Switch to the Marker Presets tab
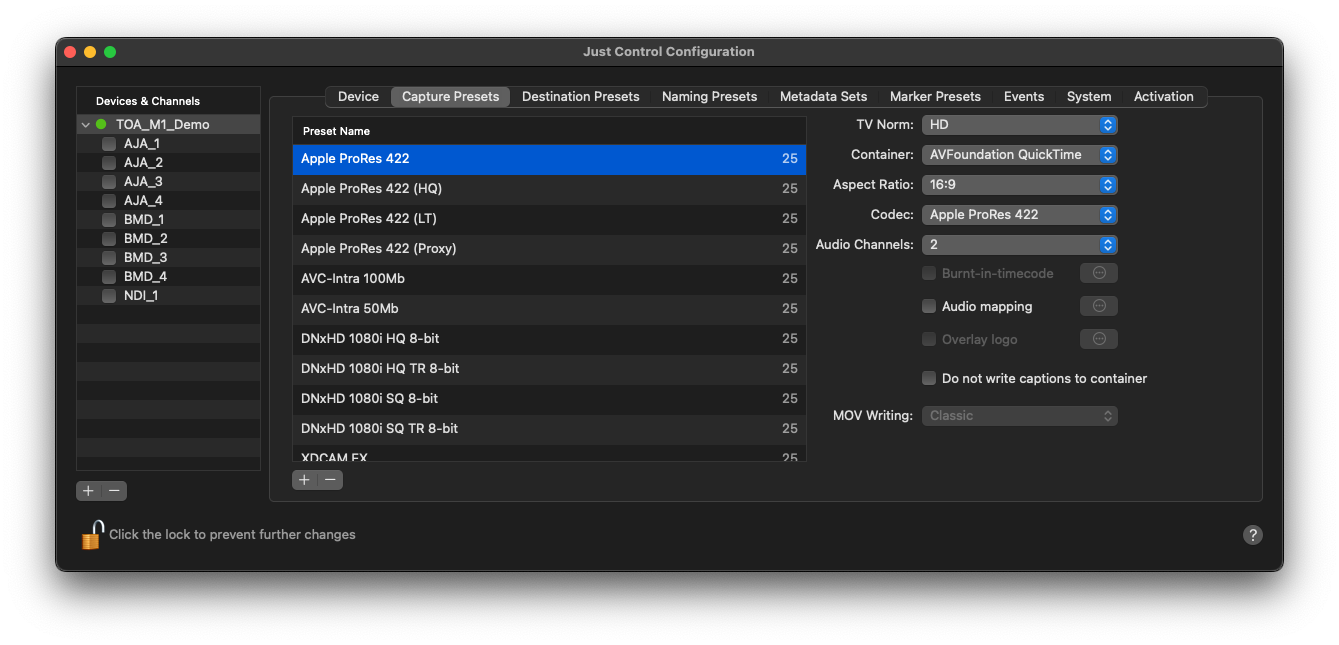The image size is (1339, 645). [x=935, y=97]
